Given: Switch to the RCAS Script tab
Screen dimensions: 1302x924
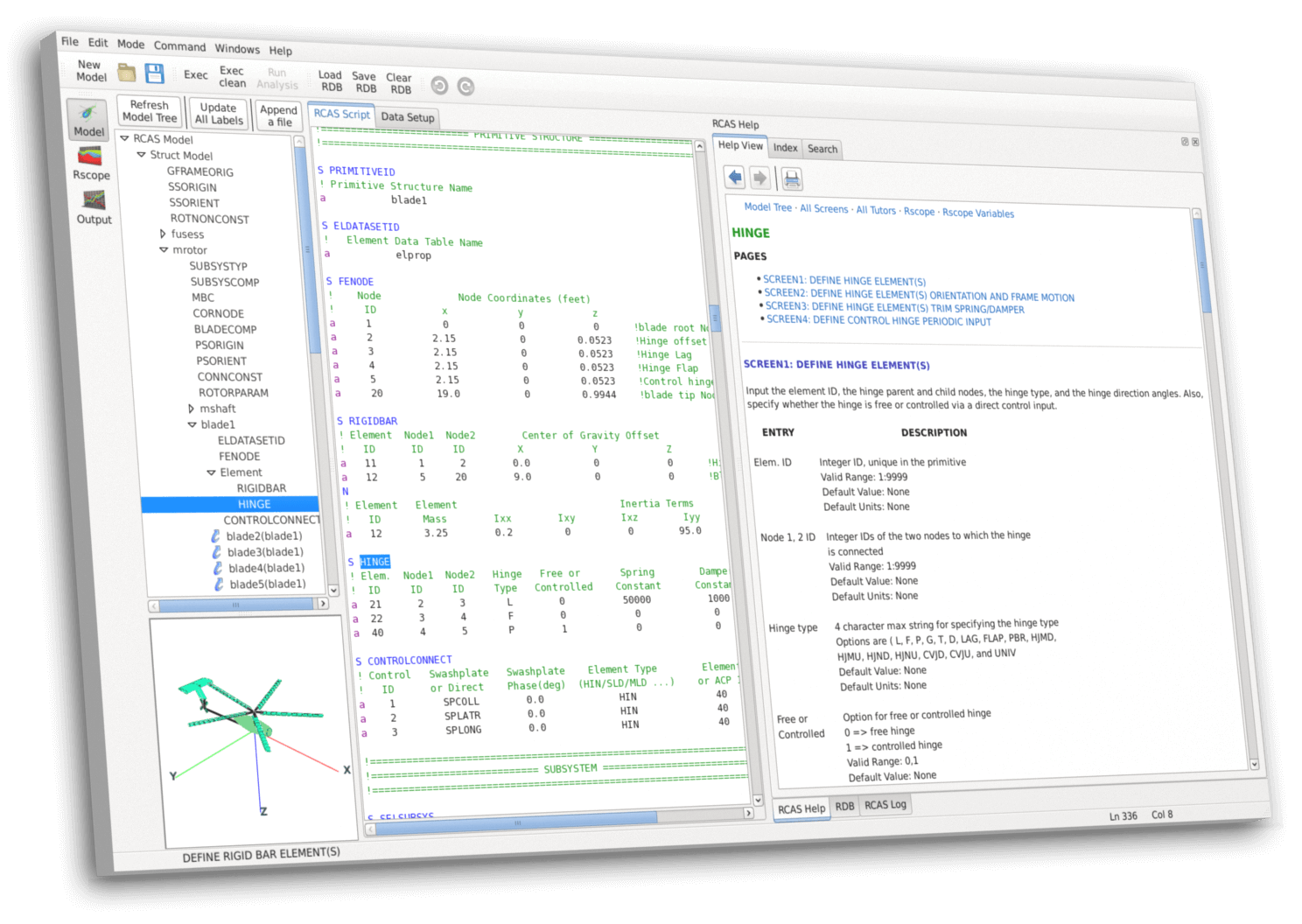Looking at the screenshot, I should [341, 114].
